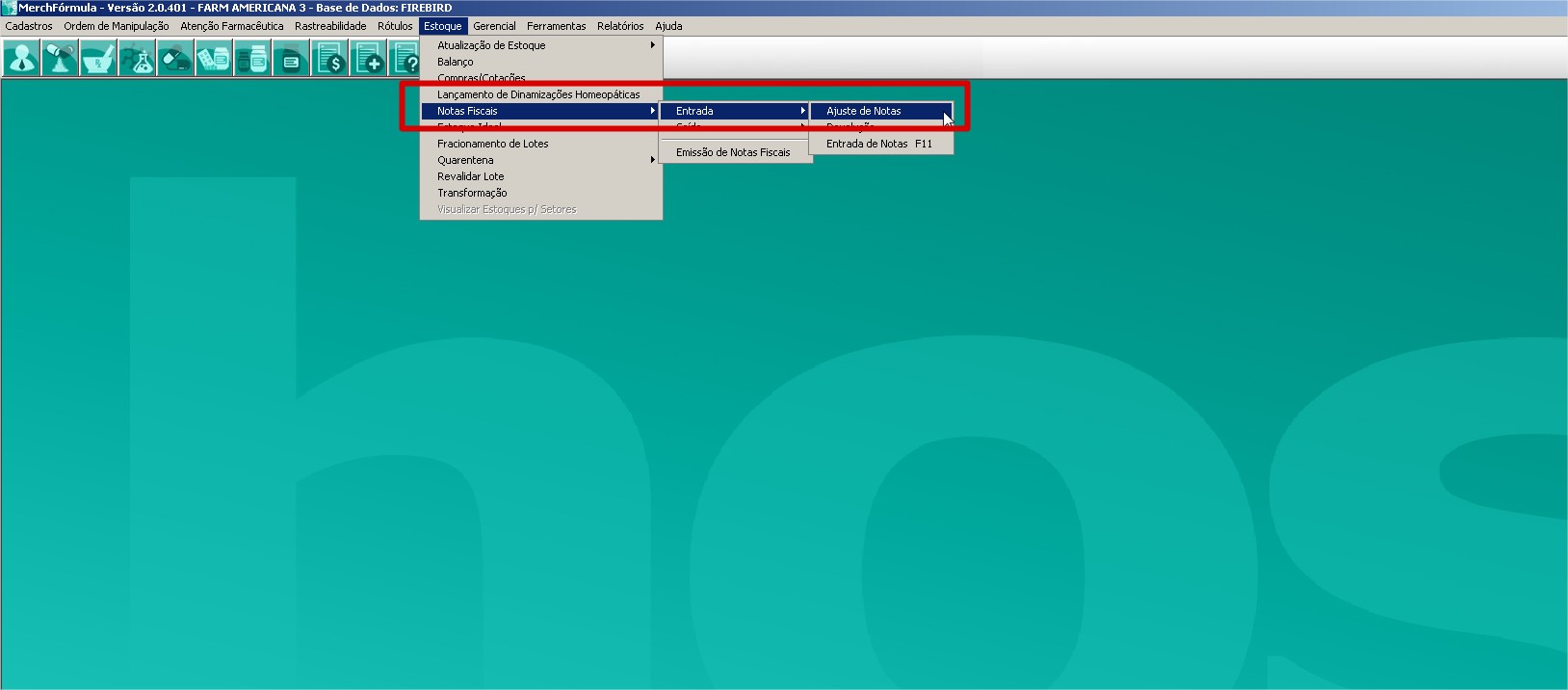Click the flask with molecule icon
Viewport: 1568px width, 690px height.
pyautogui.click(x=137, y=60)
